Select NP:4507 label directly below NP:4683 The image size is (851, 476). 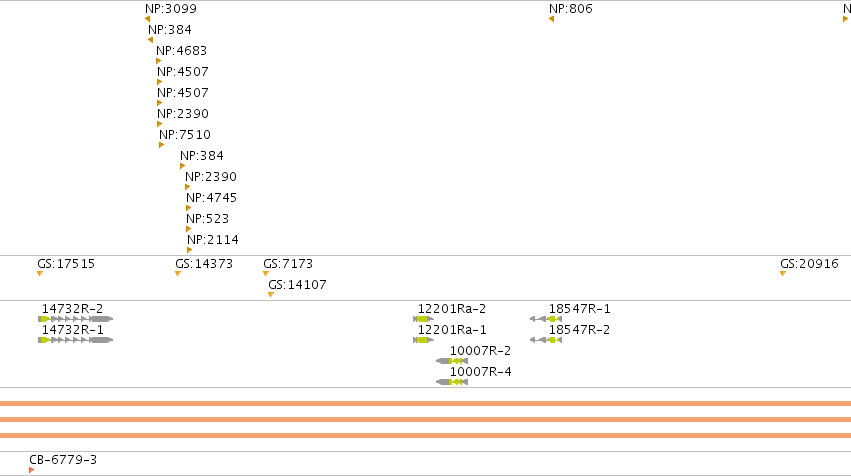point(183,72)
